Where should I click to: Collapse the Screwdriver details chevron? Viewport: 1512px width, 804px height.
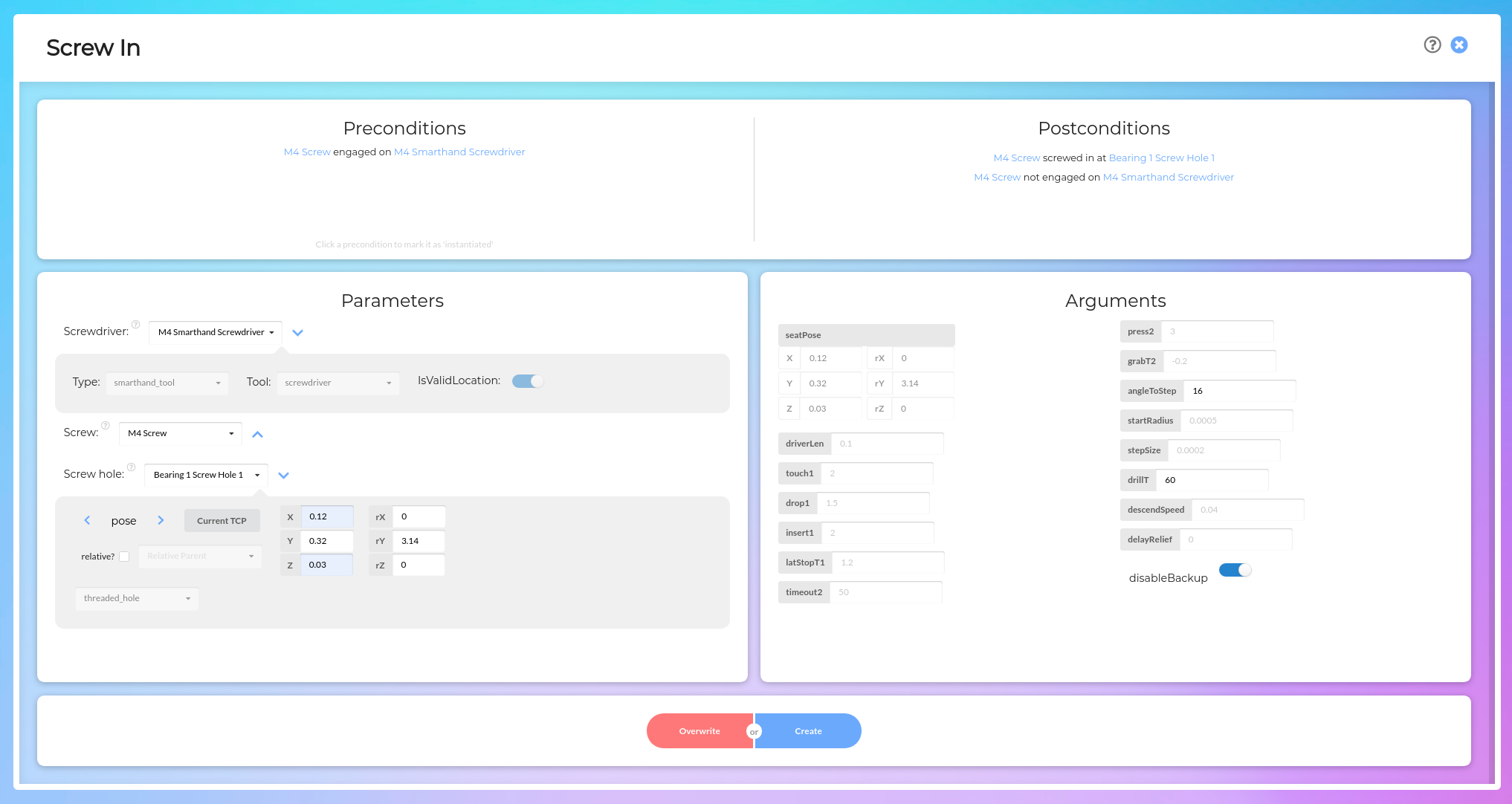click(297, 333)
